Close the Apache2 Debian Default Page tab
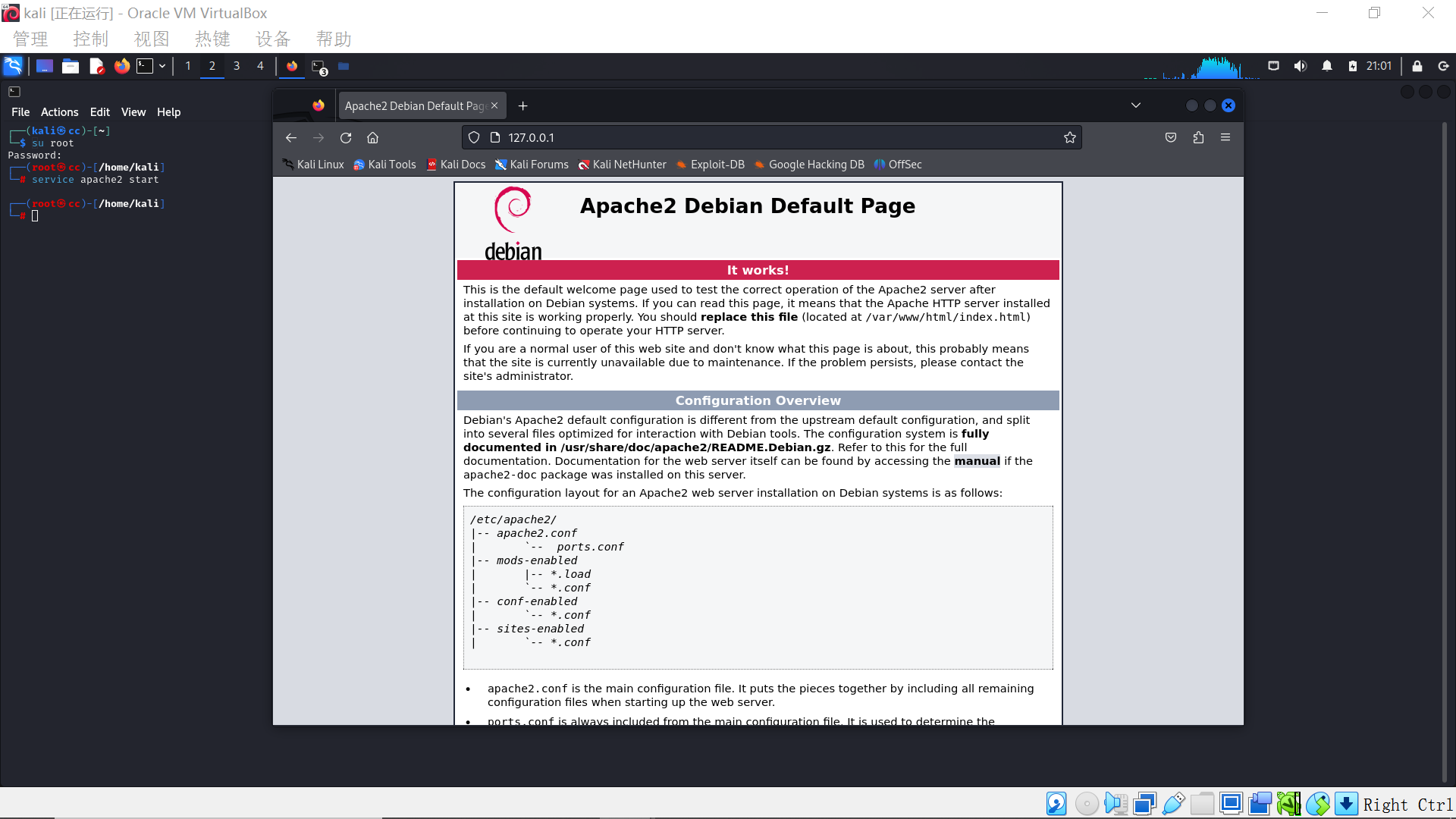1456x819 pixels. click(494, 106)
